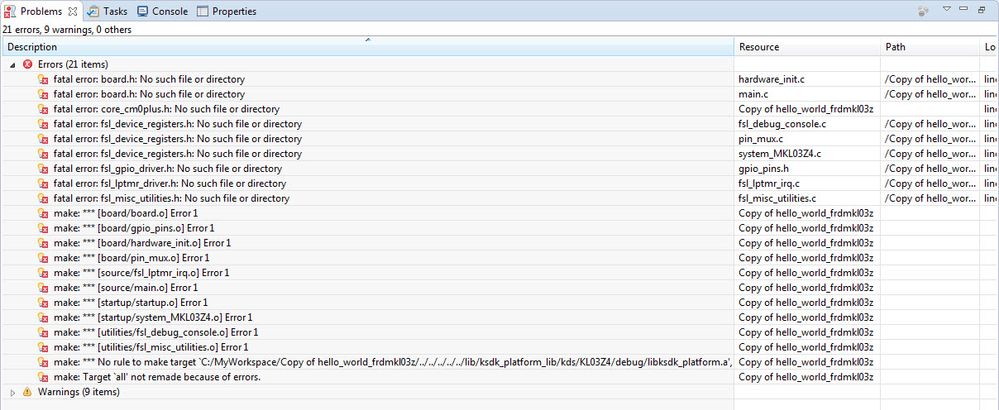This screenshot has height=410, width=999.
Task: Select make [source/main.o] Error 1
Action: click(126, 288)
